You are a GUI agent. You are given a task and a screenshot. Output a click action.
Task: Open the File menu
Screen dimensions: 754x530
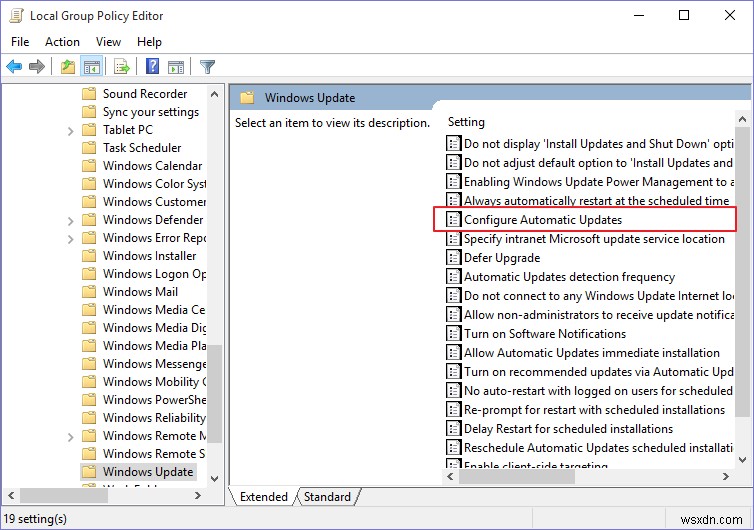[x=20, y=42]
